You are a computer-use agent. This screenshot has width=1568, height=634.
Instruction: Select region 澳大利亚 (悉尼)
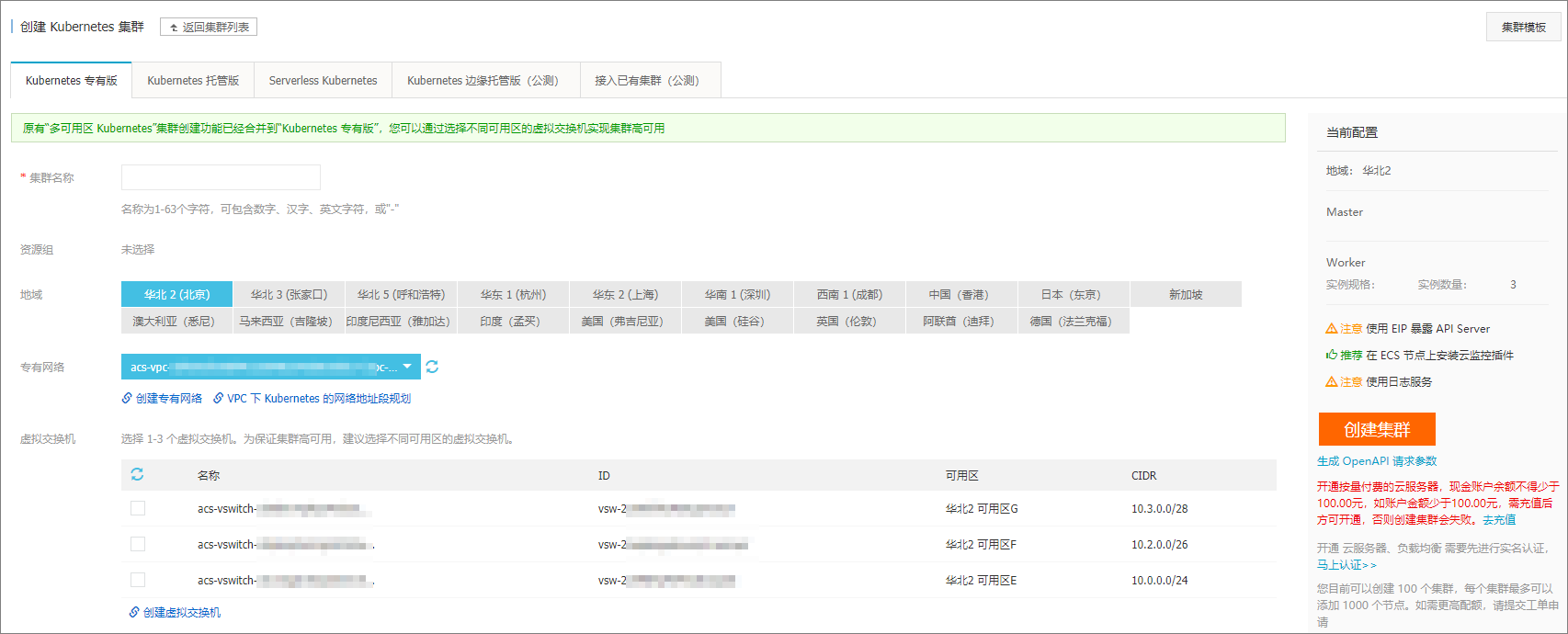point(176,321)
